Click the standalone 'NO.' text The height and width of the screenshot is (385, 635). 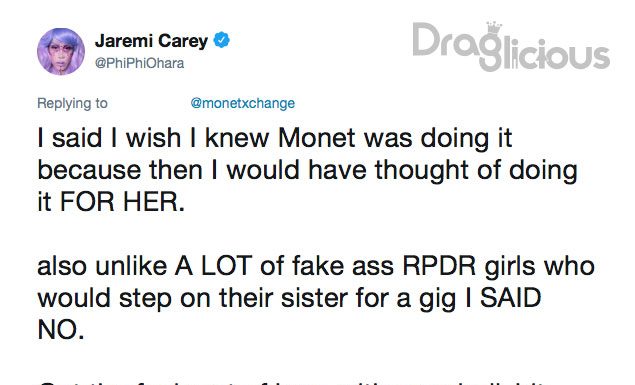coord(61,330)
